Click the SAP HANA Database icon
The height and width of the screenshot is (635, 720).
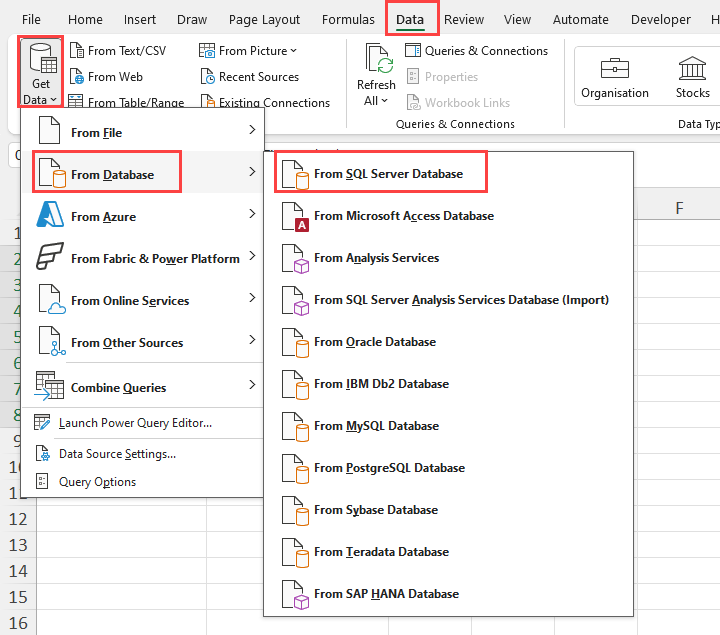(295, 595)
